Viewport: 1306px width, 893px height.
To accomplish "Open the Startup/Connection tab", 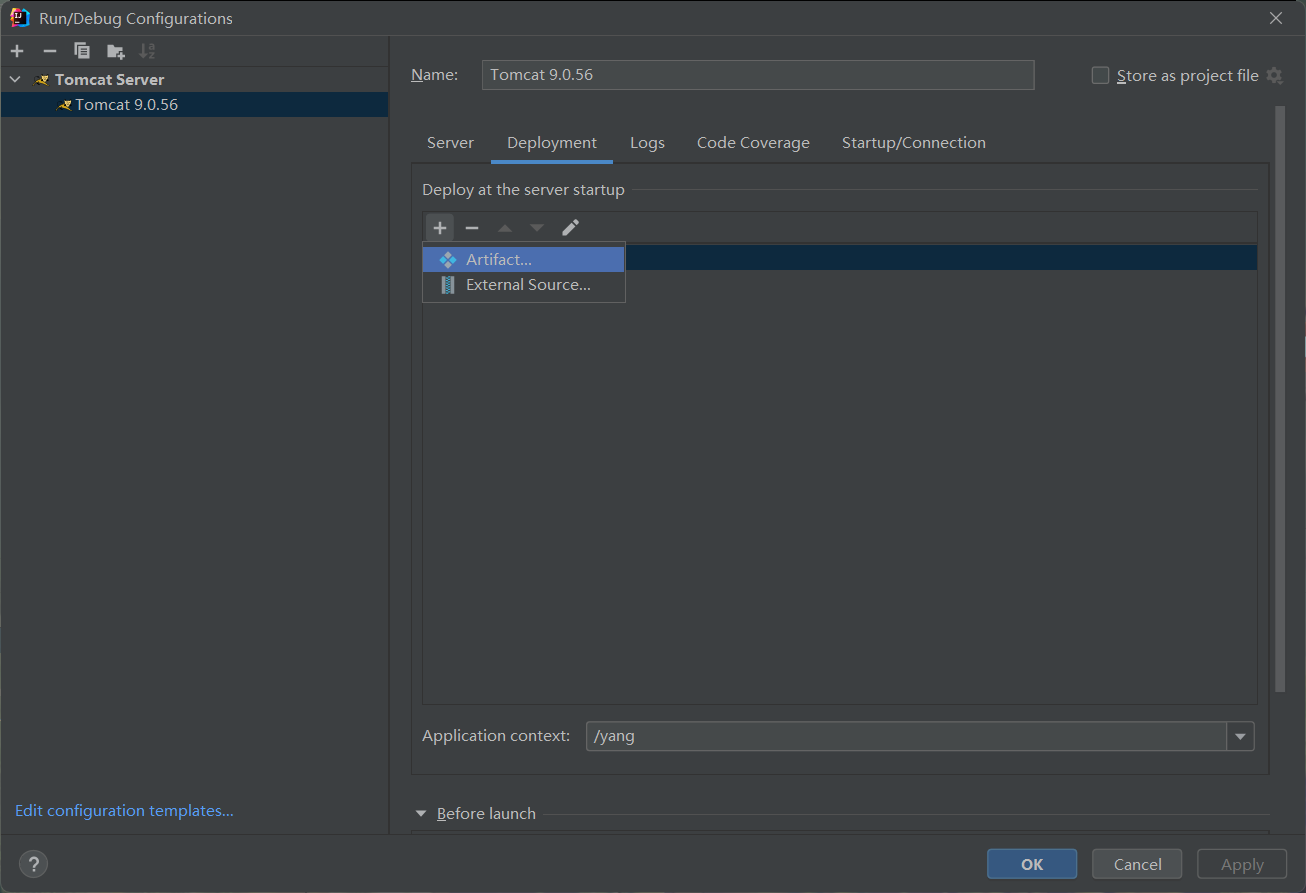I will (x=913, y=143).
